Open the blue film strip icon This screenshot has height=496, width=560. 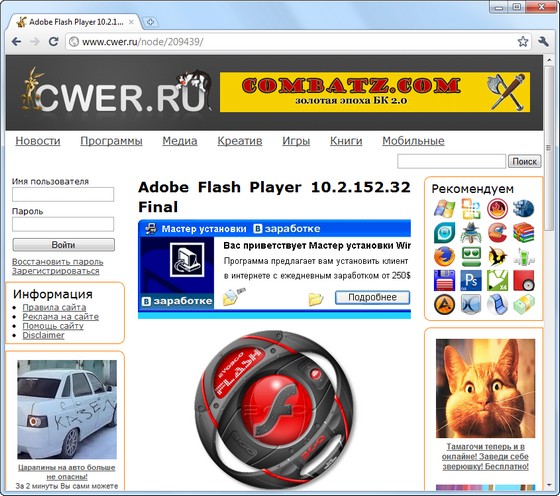pyautogui.click(x=497, y=305)
